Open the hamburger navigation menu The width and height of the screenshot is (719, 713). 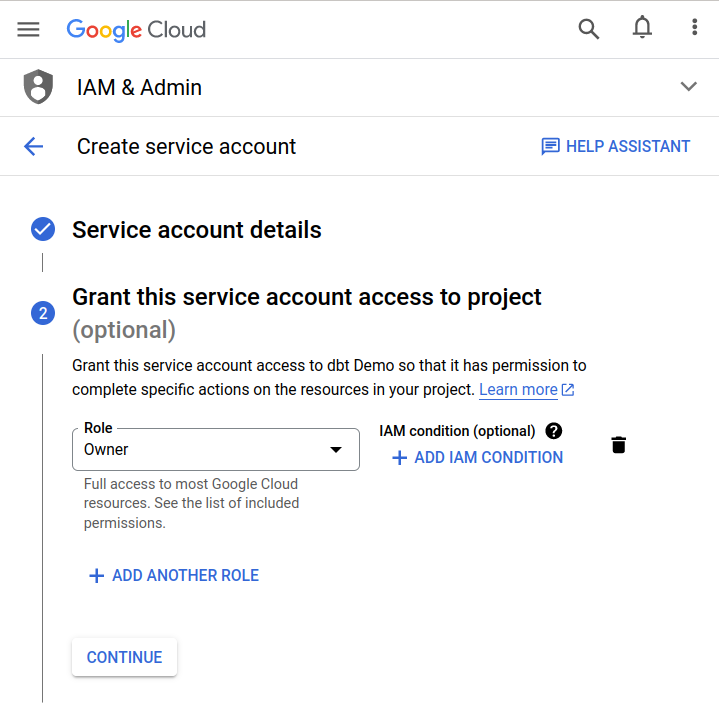pos(29,29)
